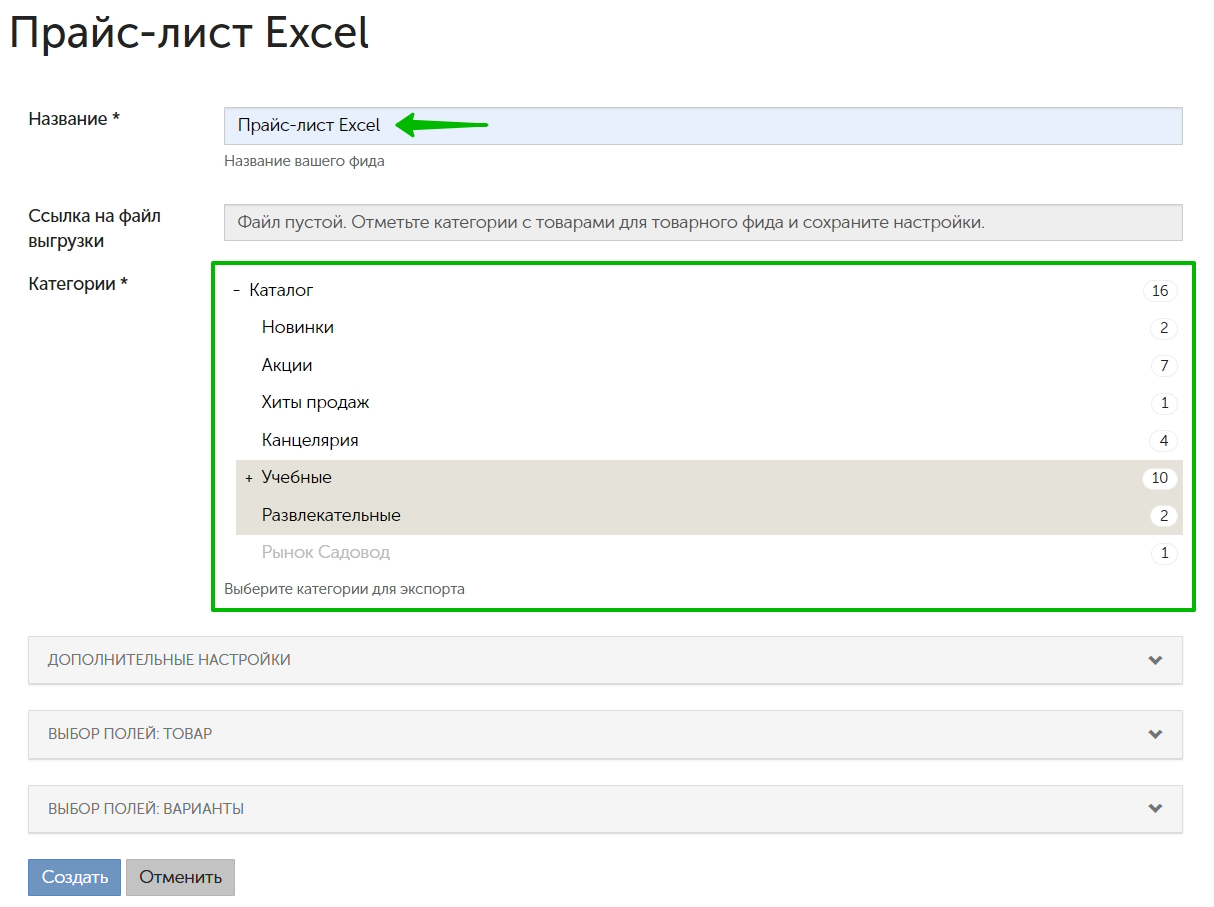This screenshot has width=1214, height=907.
Task: Click the Название input field
Action: [703, 126]
